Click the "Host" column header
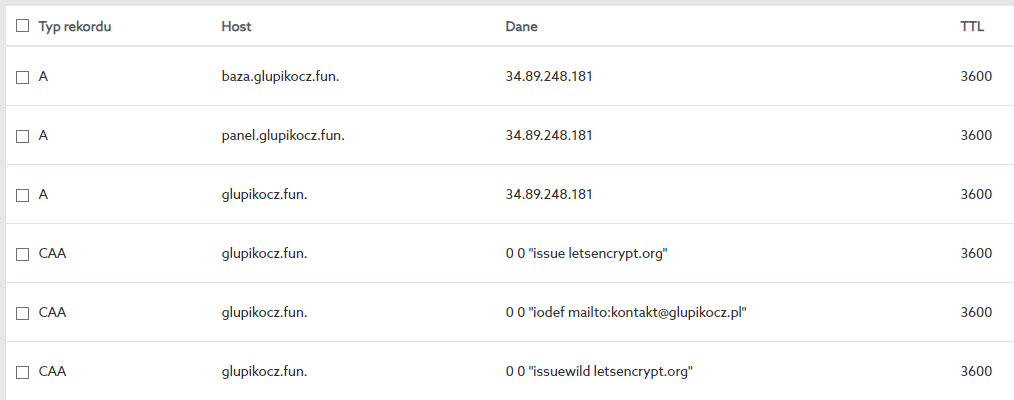Viewport: 1014px width, 400px height. tap(236, 27)
